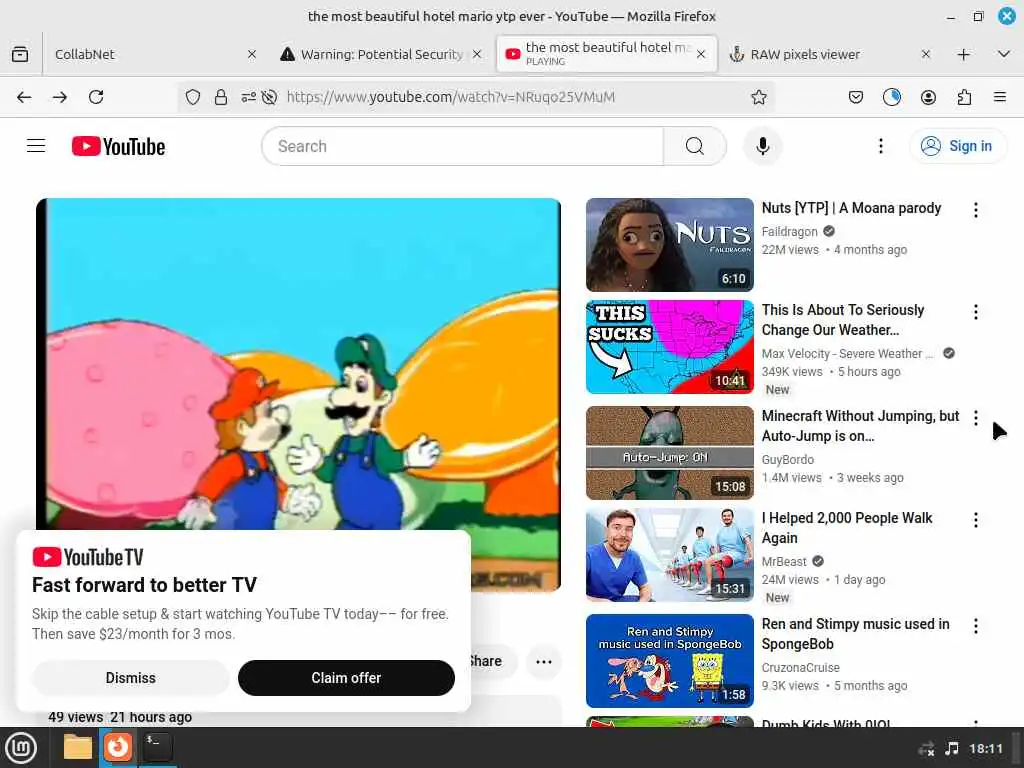Go forward with browser forward arrow
The image size is (1024, 768).
(x=60, y=97)
